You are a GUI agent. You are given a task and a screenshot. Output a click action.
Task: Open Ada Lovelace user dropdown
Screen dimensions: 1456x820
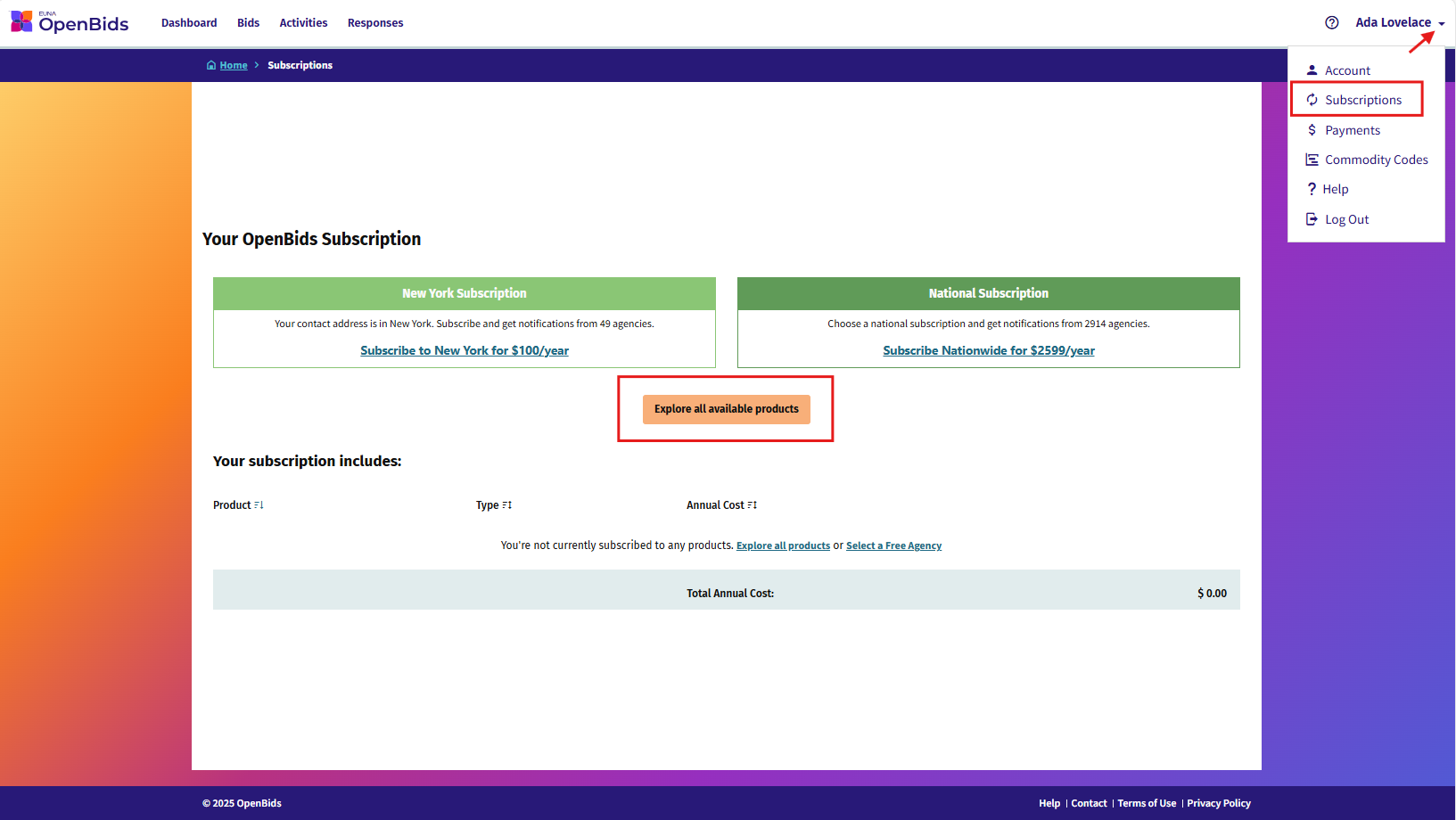[x=1400, y=23]
